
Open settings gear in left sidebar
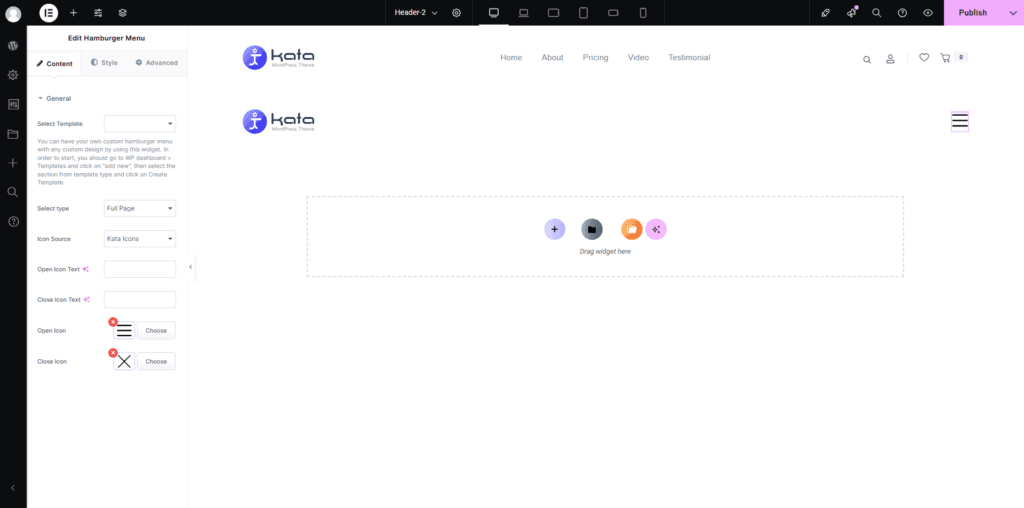13,75
